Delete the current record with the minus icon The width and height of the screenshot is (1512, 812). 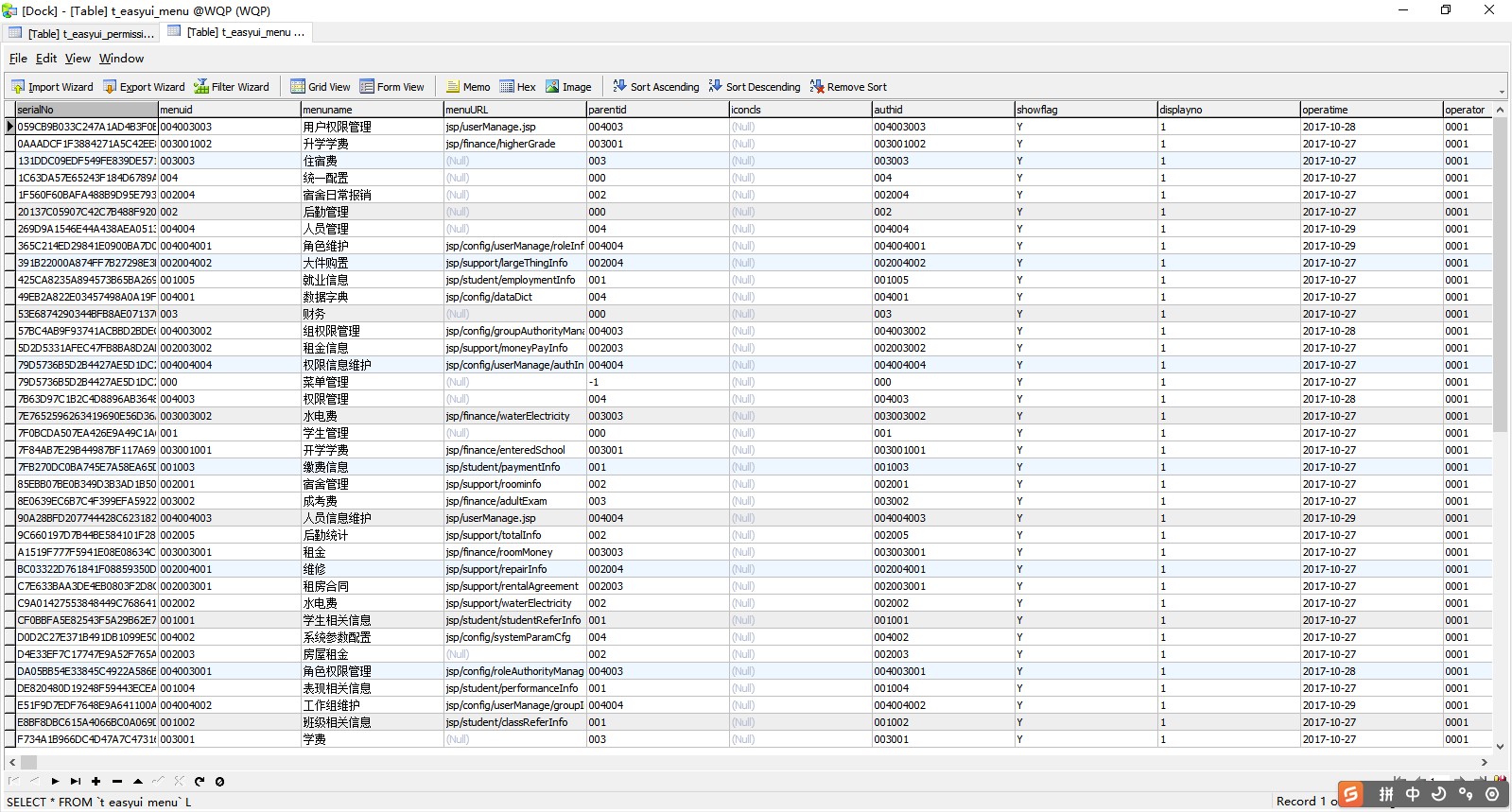pos(117,782)
